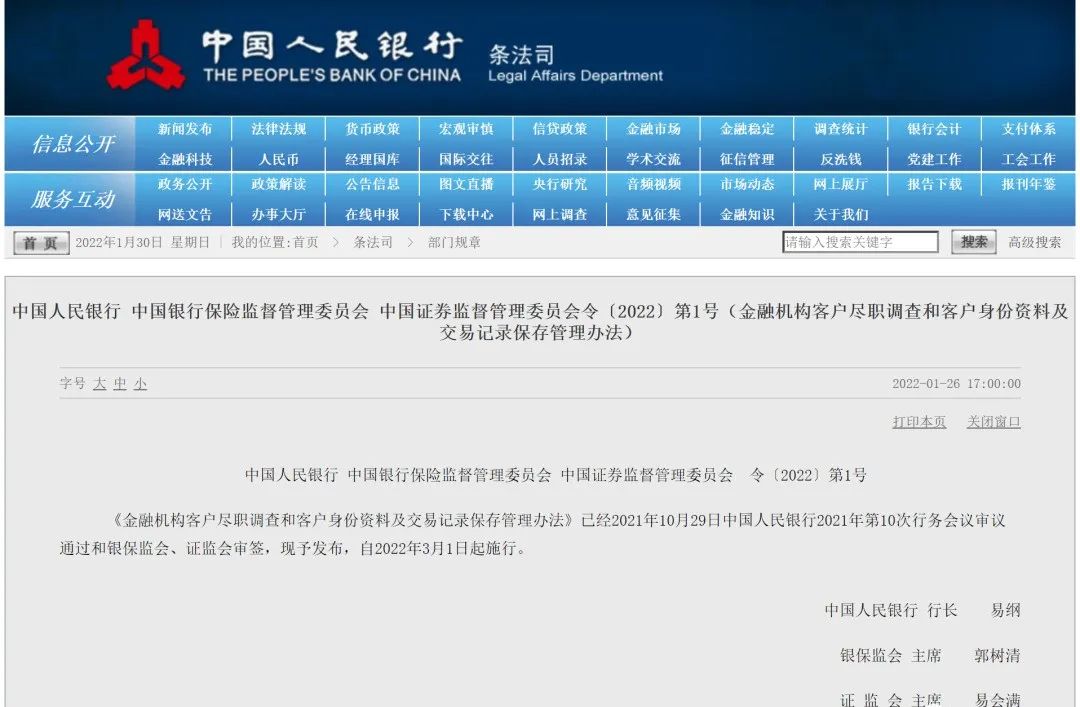The height and width of the screenshot is (707, 1080).
Task: Open 下载中心 page
Action: (466, 214)
